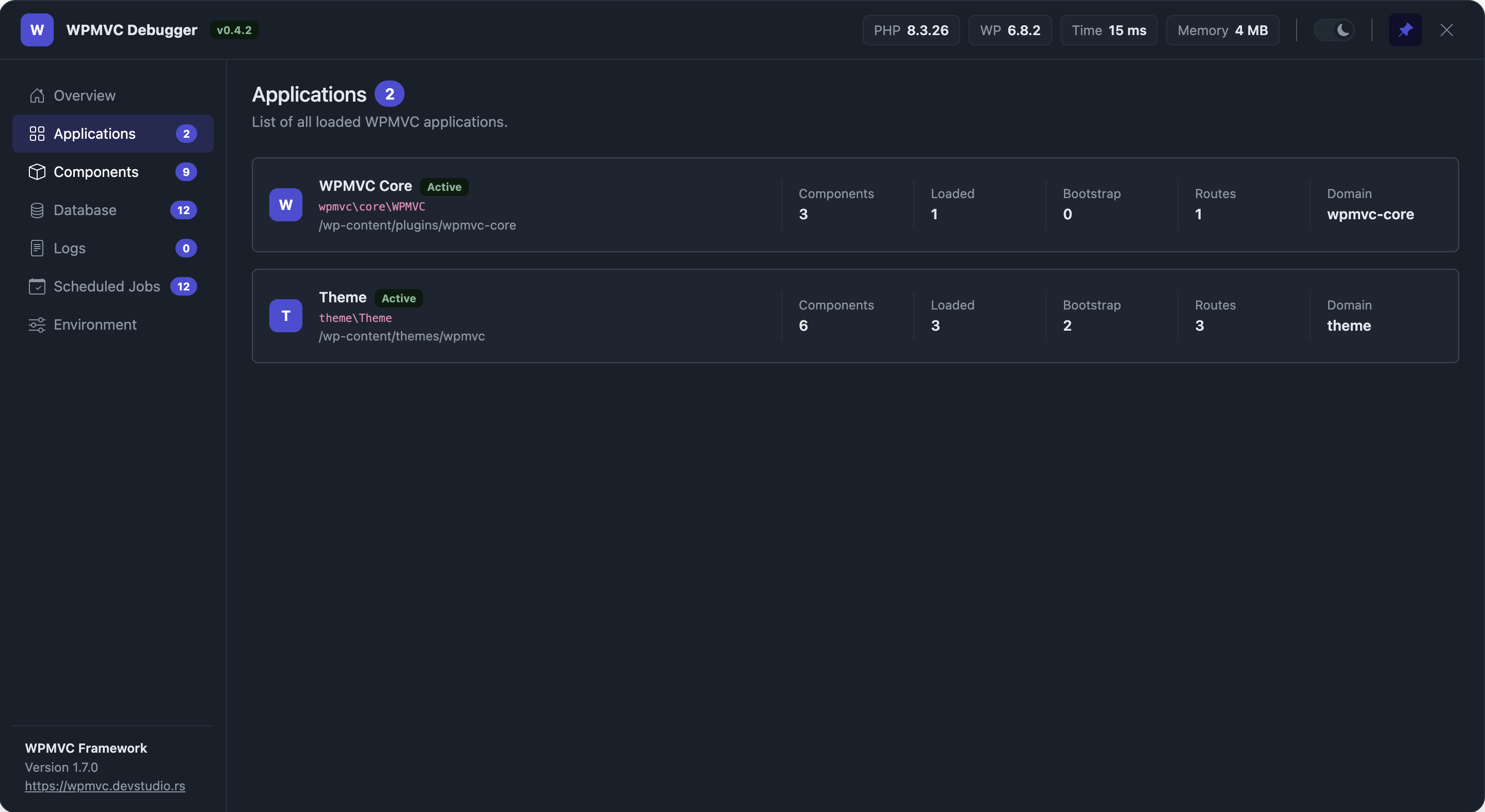The width and height of the screenshot is (1485, 812).
Task: Click the Logs count badge 0
Action: tap(186, 248)
